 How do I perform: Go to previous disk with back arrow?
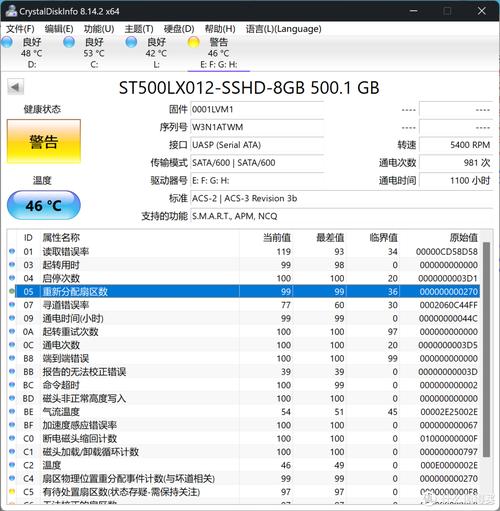point(15,87)
